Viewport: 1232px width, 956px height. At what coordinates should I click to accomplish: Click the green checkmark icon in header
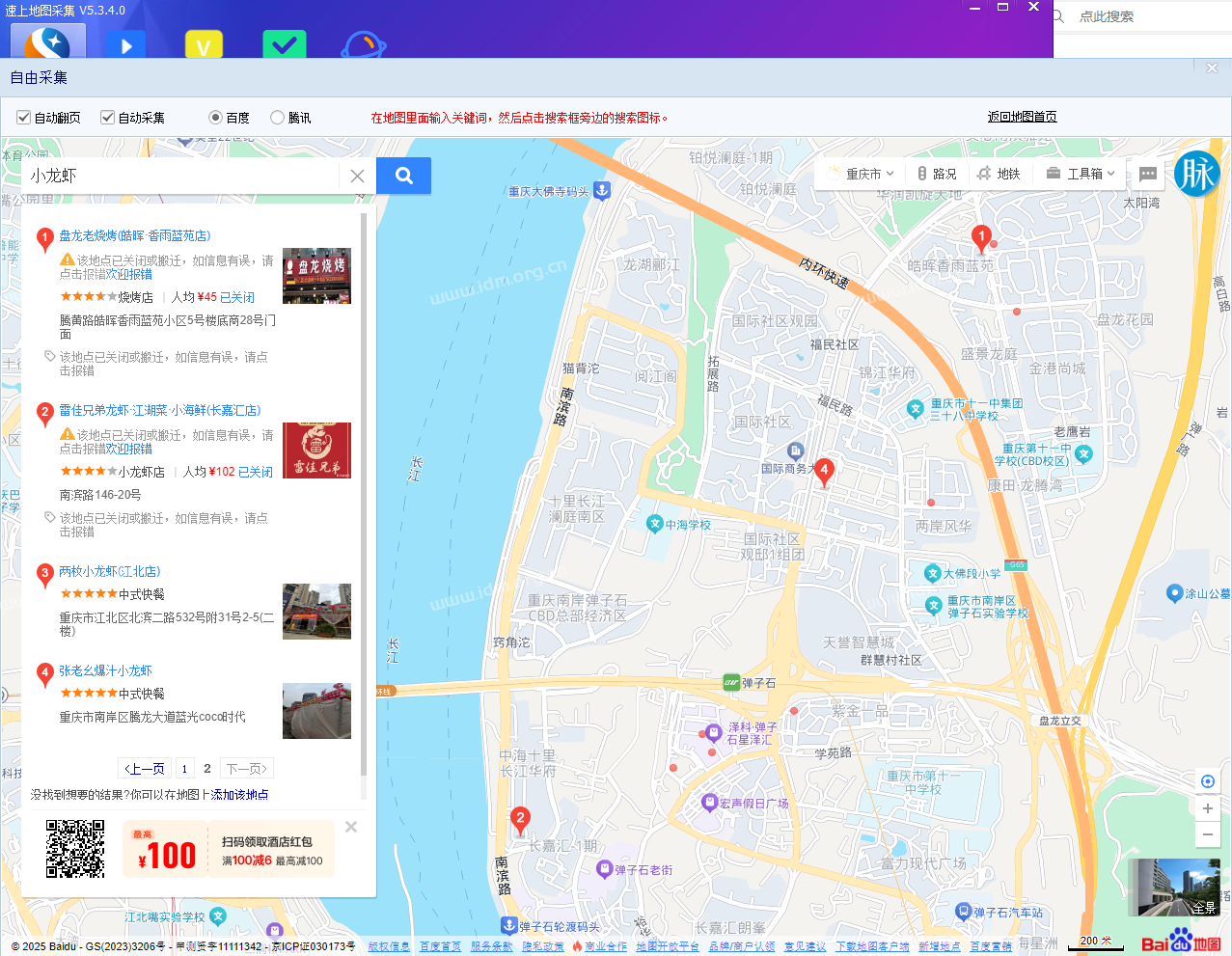[x=284, y=45]
